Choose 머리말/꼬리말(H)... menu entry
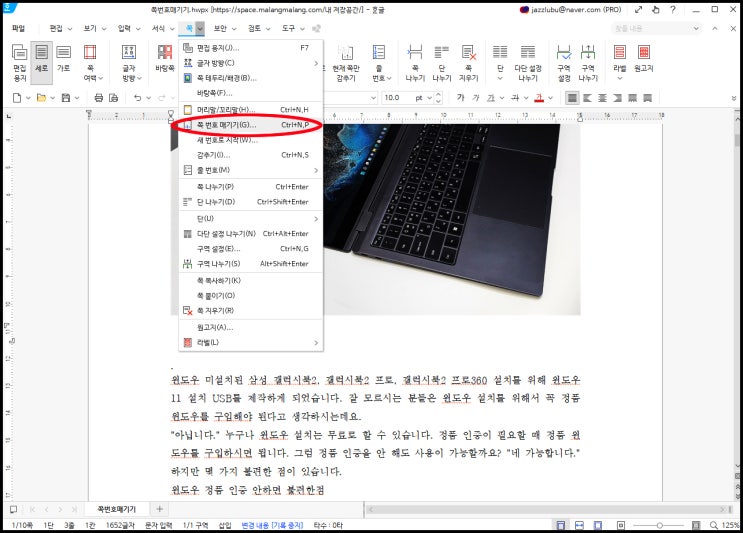Viewport: 743px width, 533px height. [251, 110]
